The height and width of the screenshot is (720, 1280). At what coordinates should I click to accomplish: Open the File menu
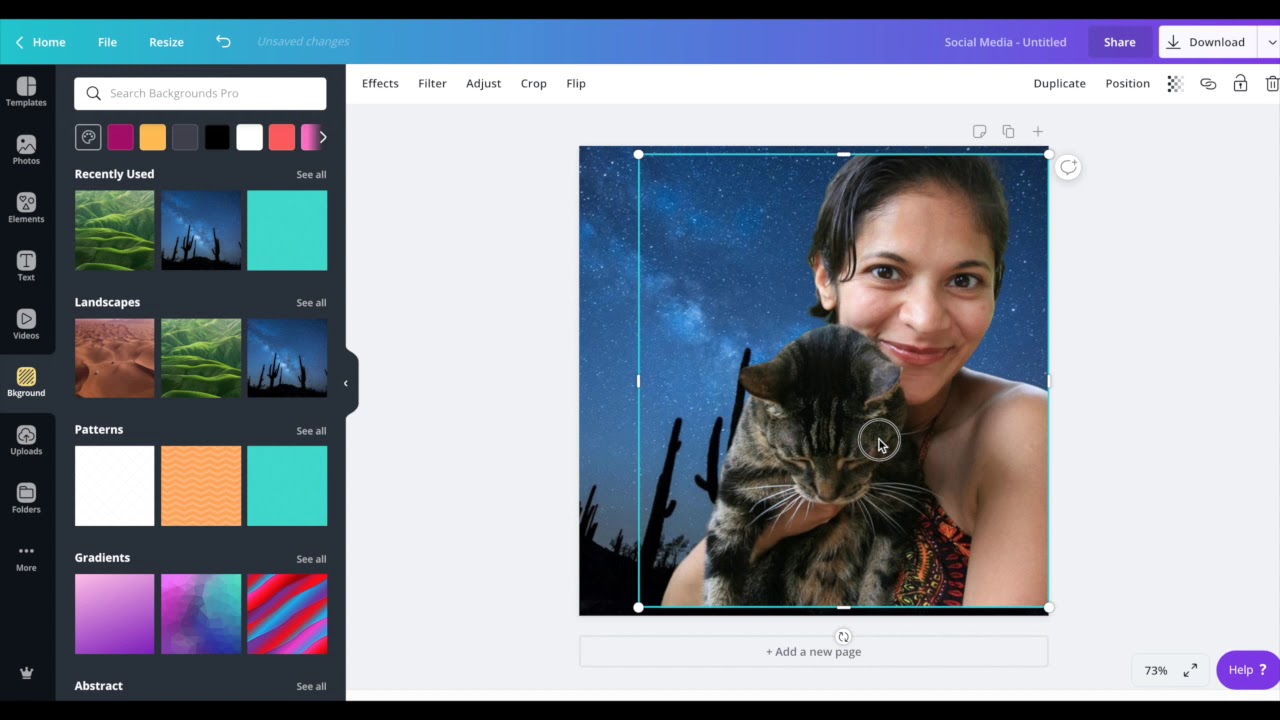[107, 42]
